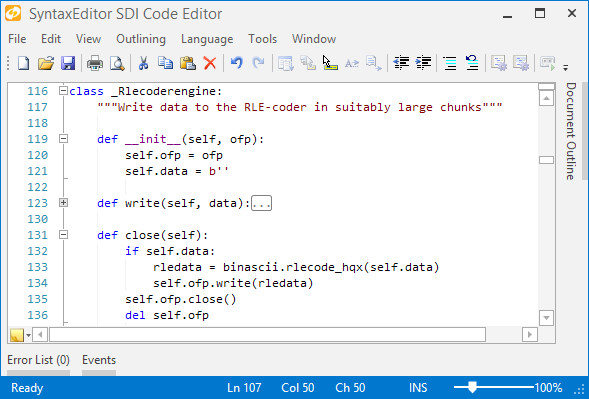Image resolution: width=589 pixels, height=399 pixels.
Task: Click the toolbar drag grip handle
Action: coord(8,63)
